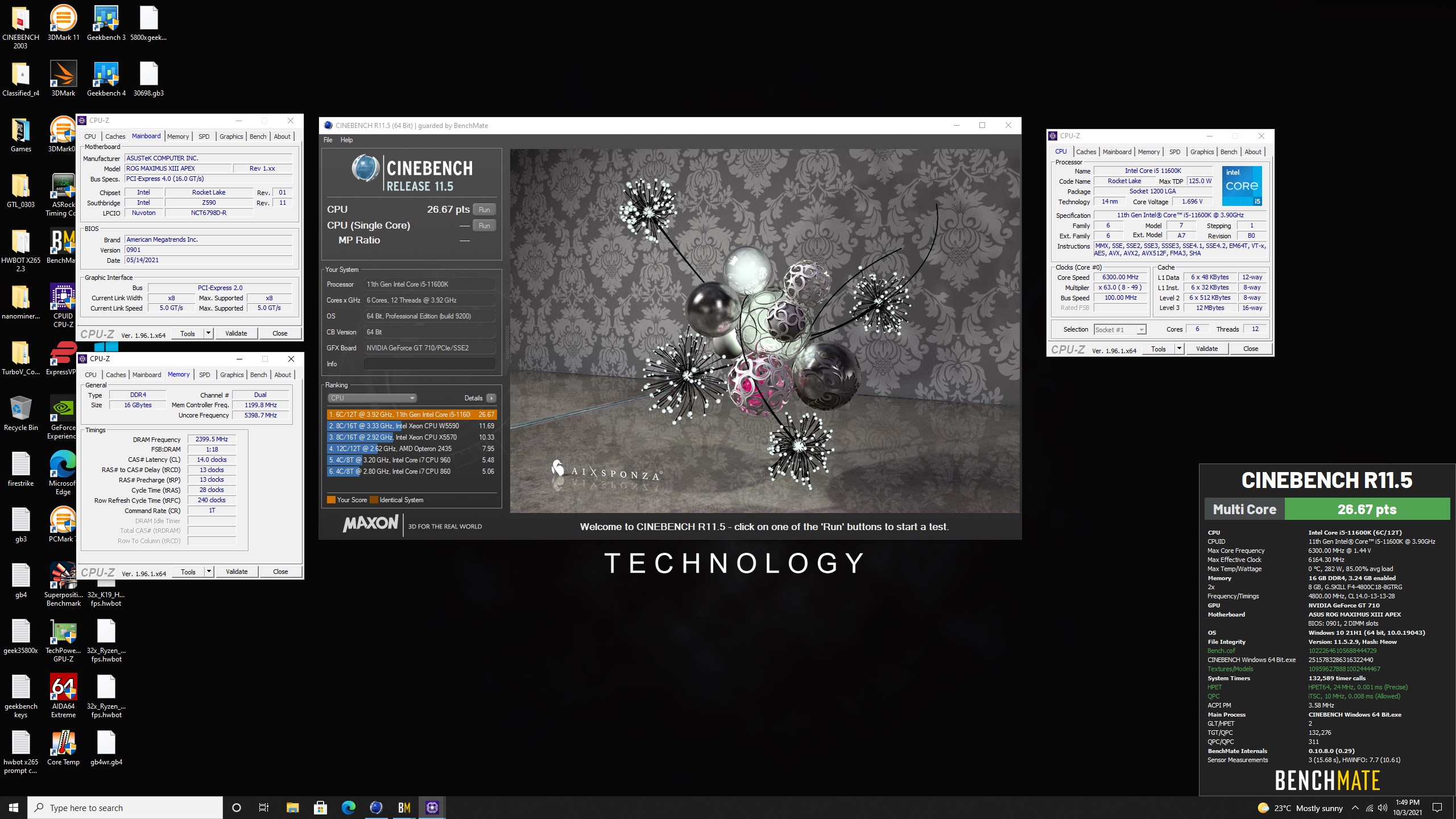Open Microsoft Store from the taskbar

320,807
